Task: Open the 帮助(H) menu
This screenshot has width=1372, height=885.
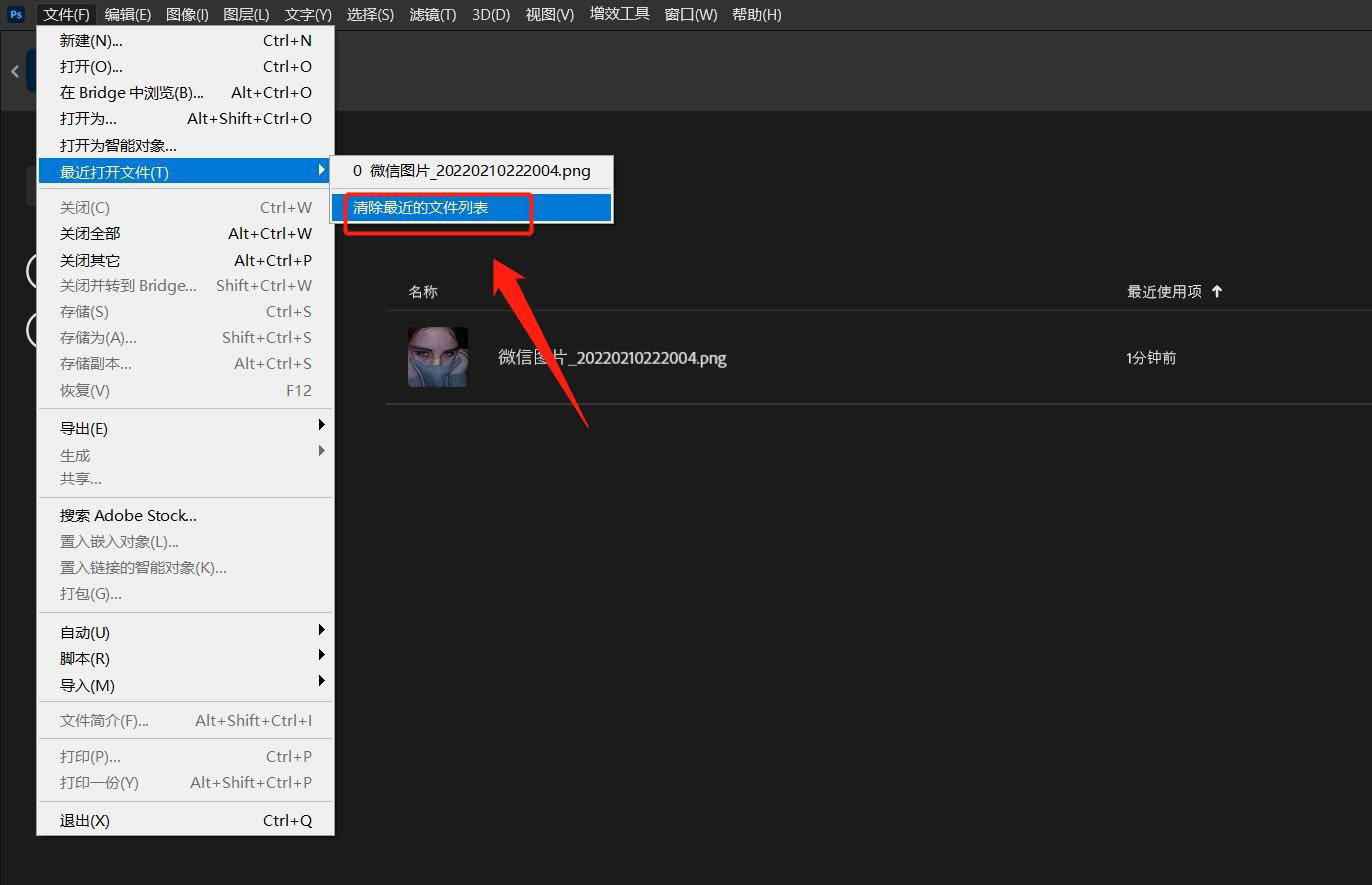Action: (757, 14)
